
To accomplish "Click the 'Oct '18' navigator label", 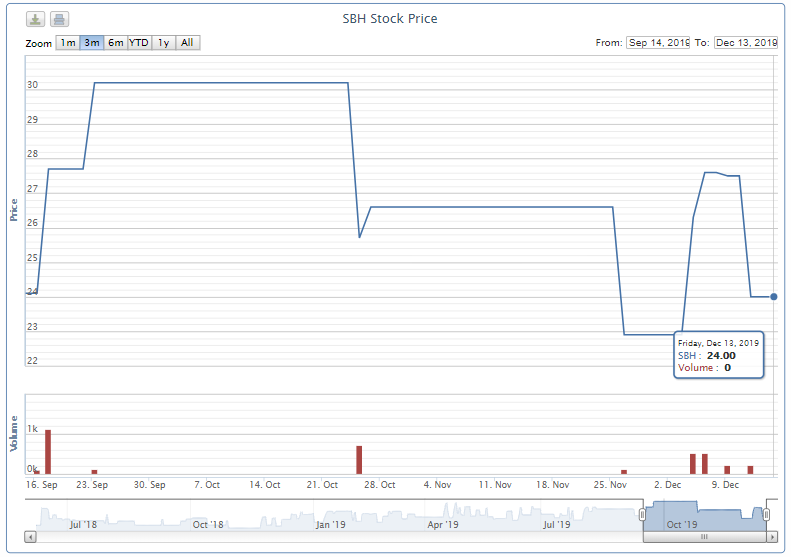I will point(208,525).
